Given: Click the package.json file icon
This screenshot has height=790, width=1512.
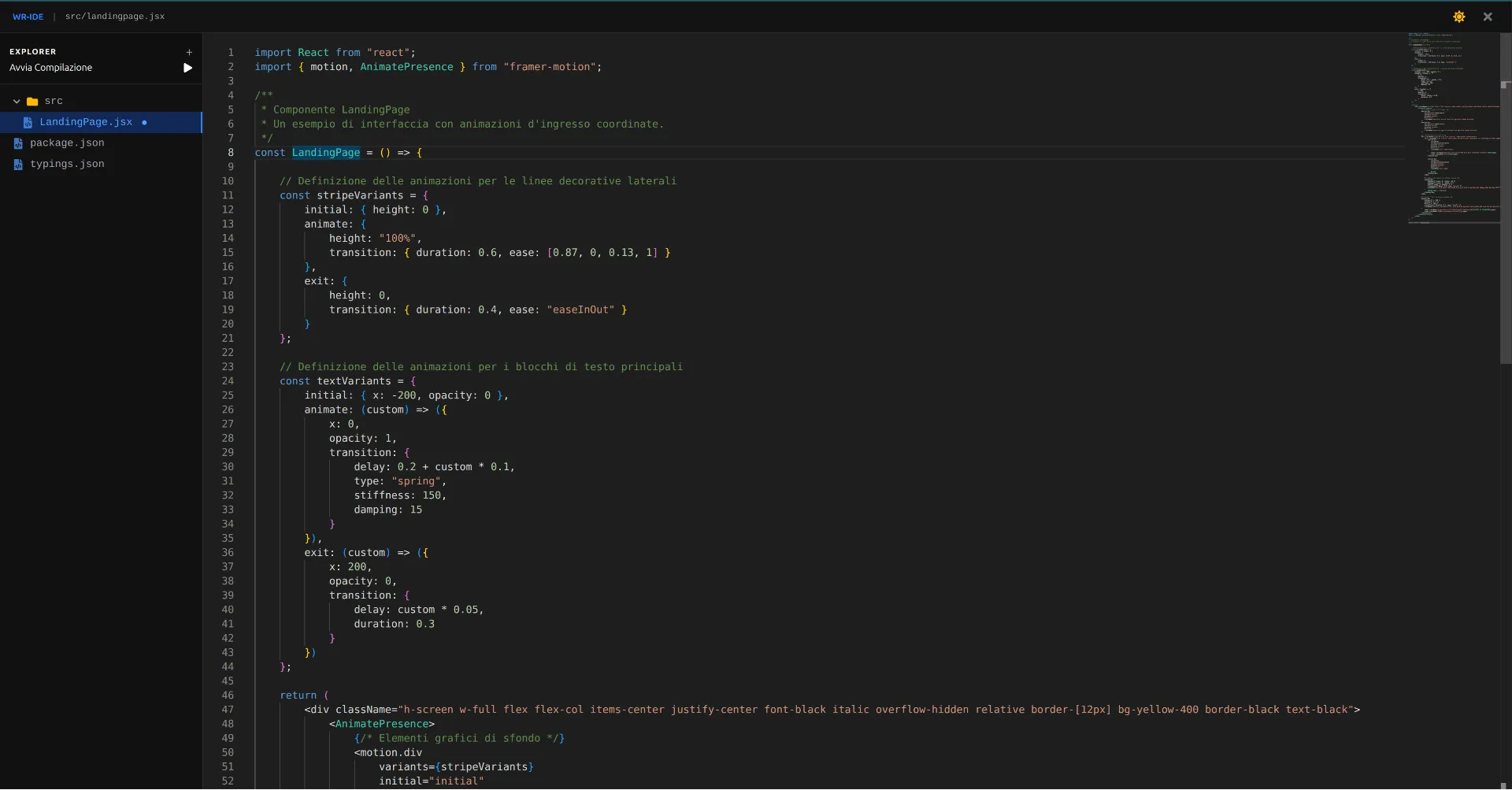Looking at the screenshot, I should (x=18, y=143).
